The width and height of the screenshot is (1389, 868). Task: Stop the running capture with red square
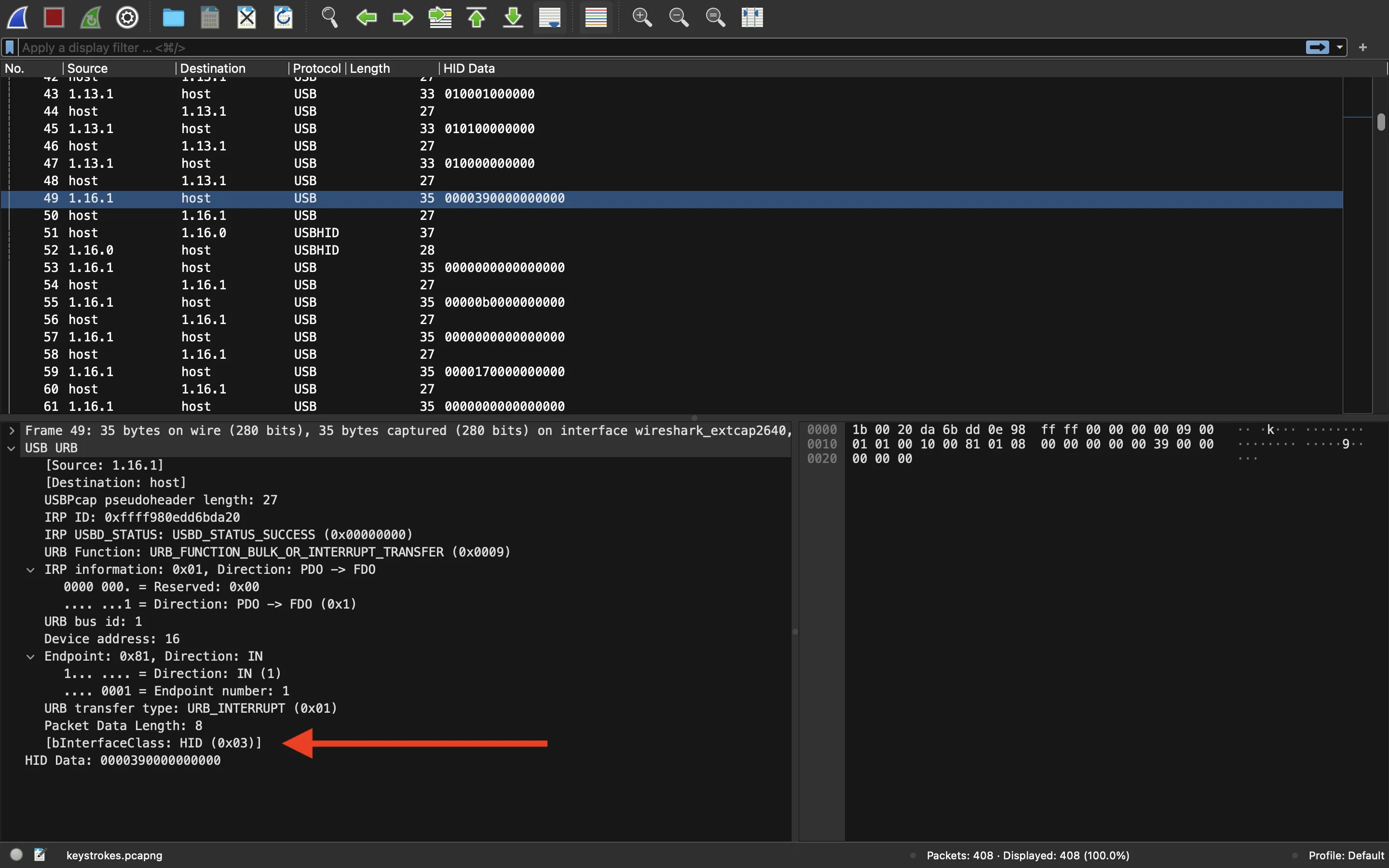54,17
